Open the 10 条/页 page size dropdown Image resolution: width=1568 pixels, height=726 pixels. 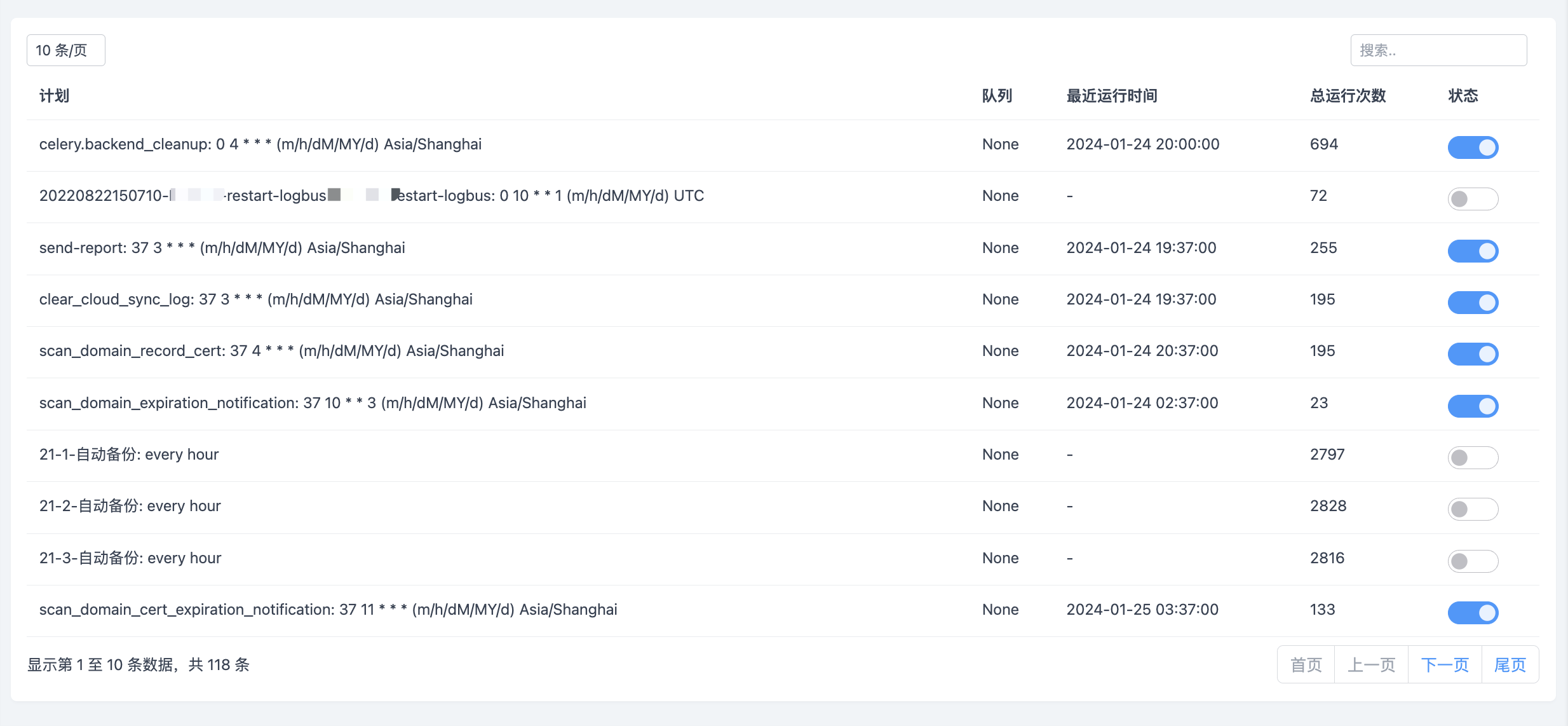point(65,50)
